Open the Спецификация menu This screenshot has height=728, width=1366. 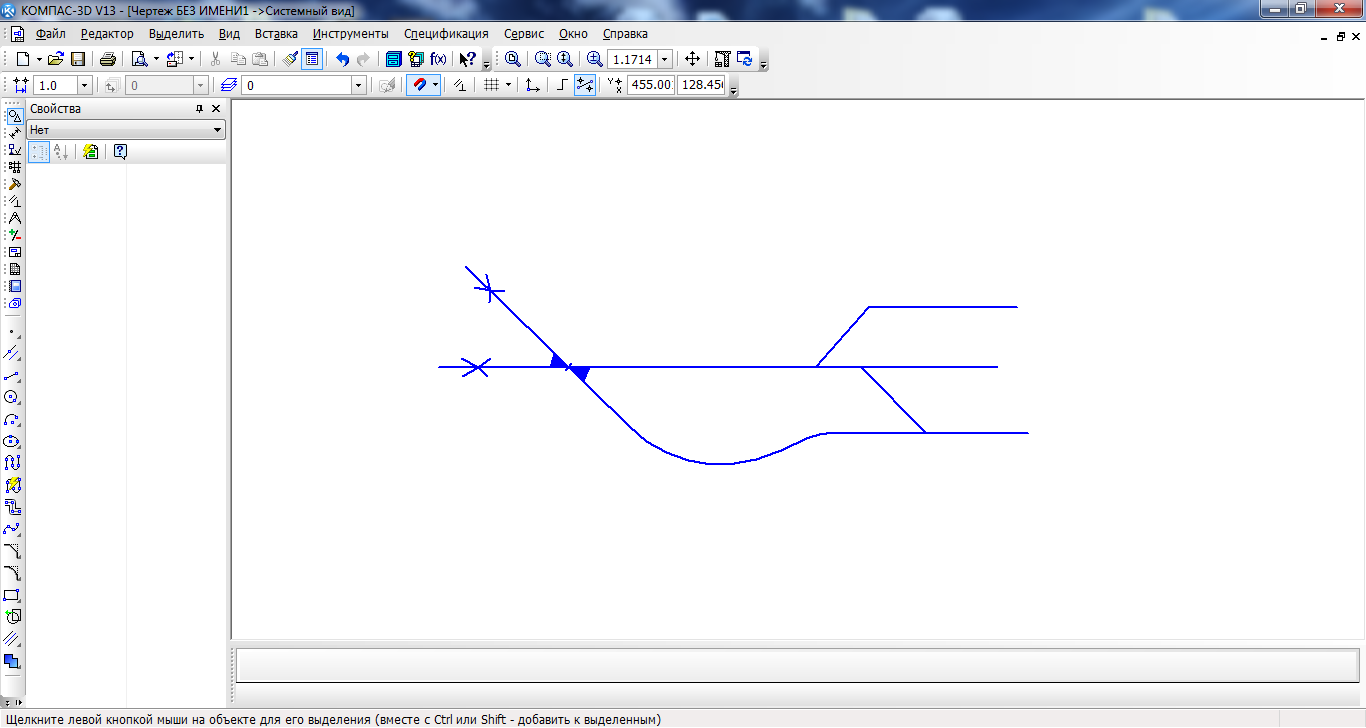[446, 33]
